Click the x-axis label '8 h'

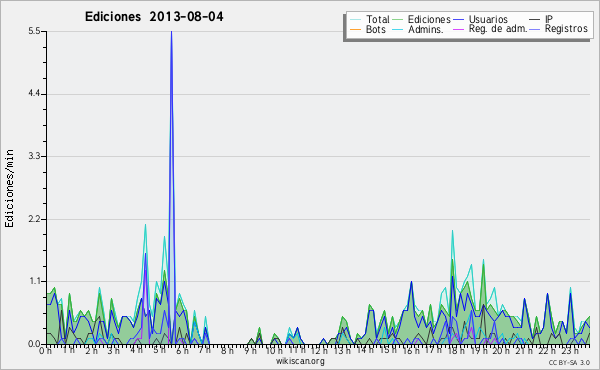[x=227, y=351]
